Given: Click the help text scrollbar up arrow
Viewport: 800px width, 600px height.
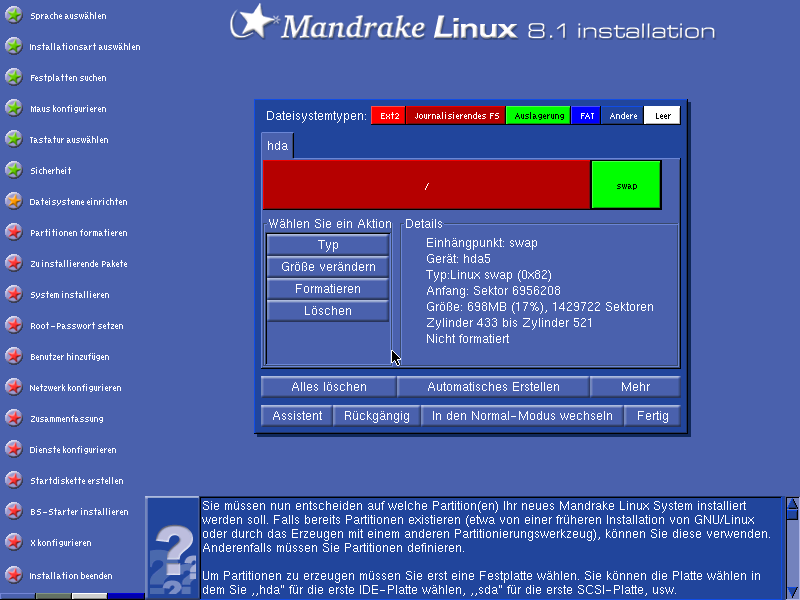Looking at the screenshot, I should 792,503.
